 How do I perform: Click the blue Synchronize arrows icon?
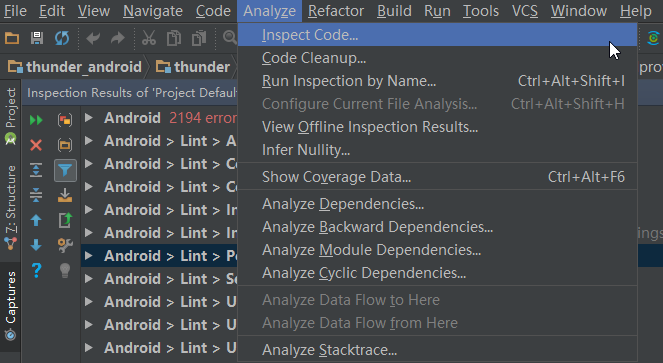point(62,38)
